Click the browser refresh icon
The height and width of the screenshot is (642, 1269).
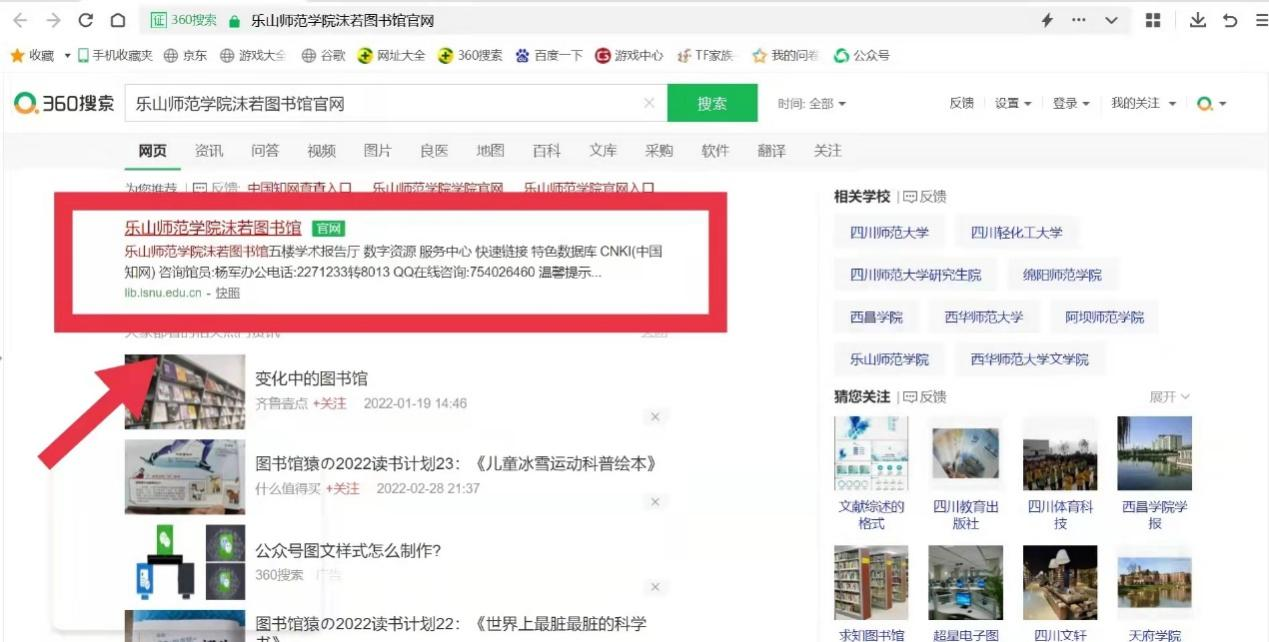(86, 20)
